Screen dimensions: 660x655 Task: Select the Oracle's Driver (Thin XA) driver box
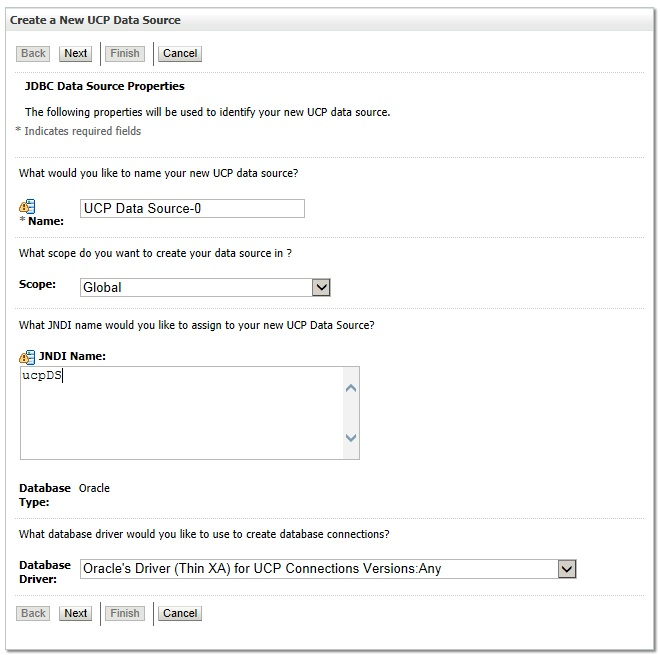pos(318,568)
